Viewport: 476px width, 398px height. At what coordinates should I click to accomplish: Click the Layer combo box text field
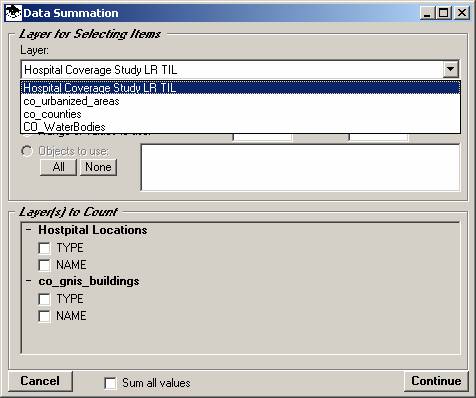click(232, 70)
